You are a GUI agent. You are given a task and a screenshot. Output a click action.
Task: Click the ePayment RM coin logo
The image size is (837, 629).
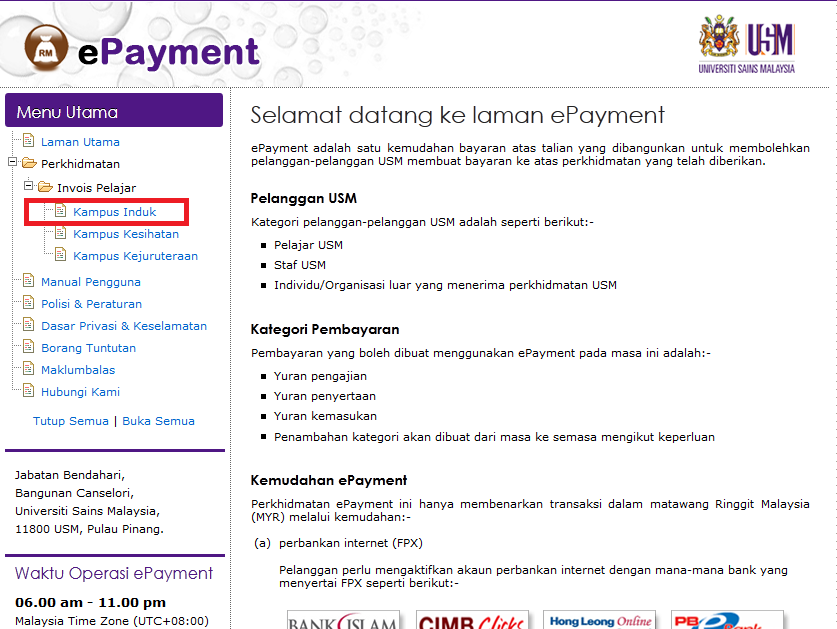tap(44, 45)
